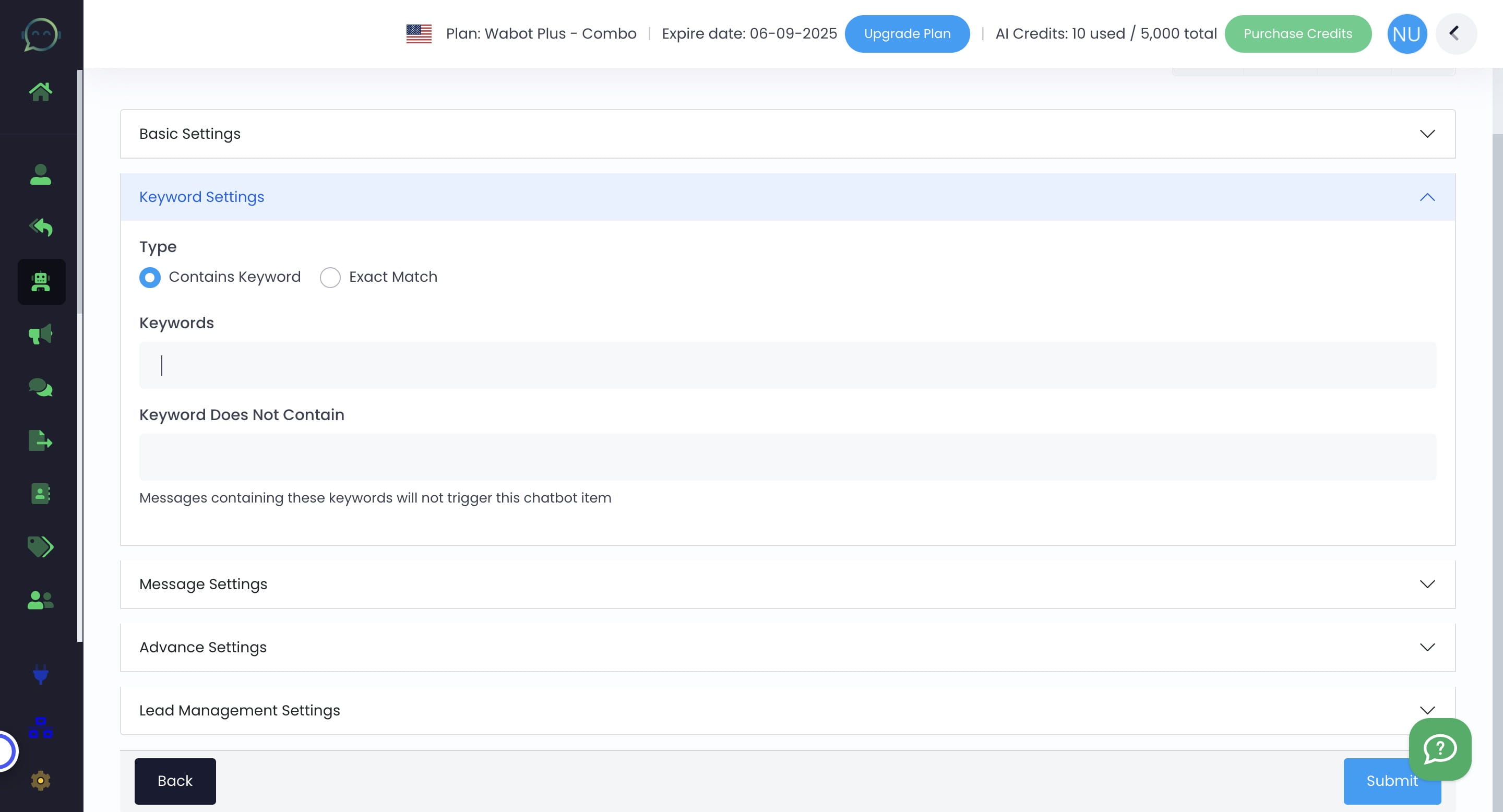Open the contacts address book icon

[41, 494]
